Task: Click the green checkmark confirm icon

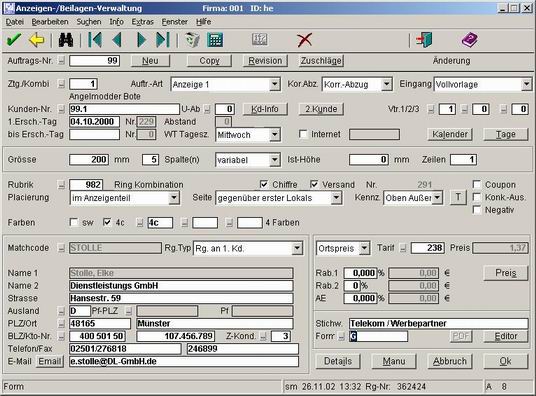Action: [x=14, y=40]
